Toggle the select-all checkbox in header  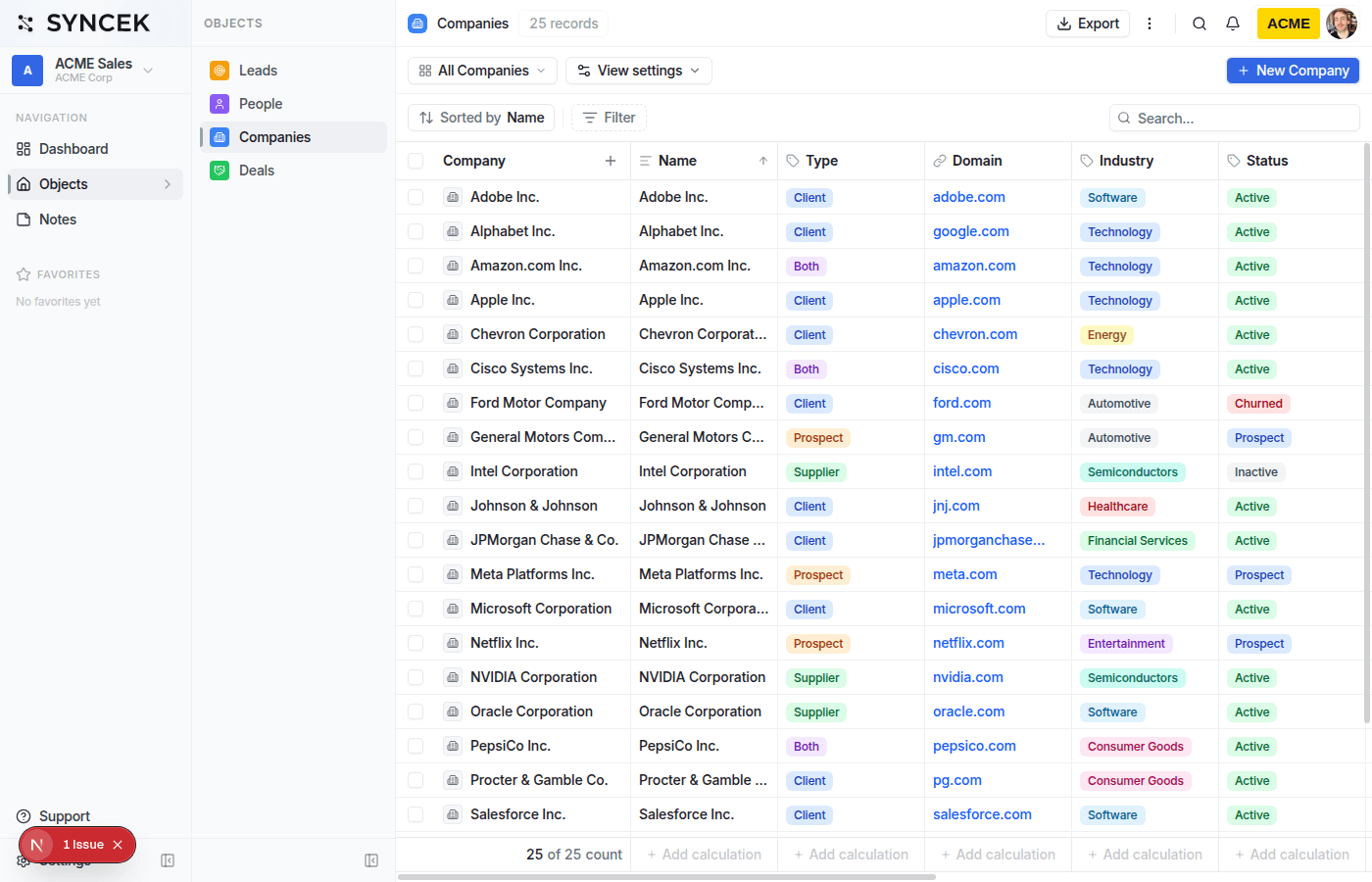416,161
